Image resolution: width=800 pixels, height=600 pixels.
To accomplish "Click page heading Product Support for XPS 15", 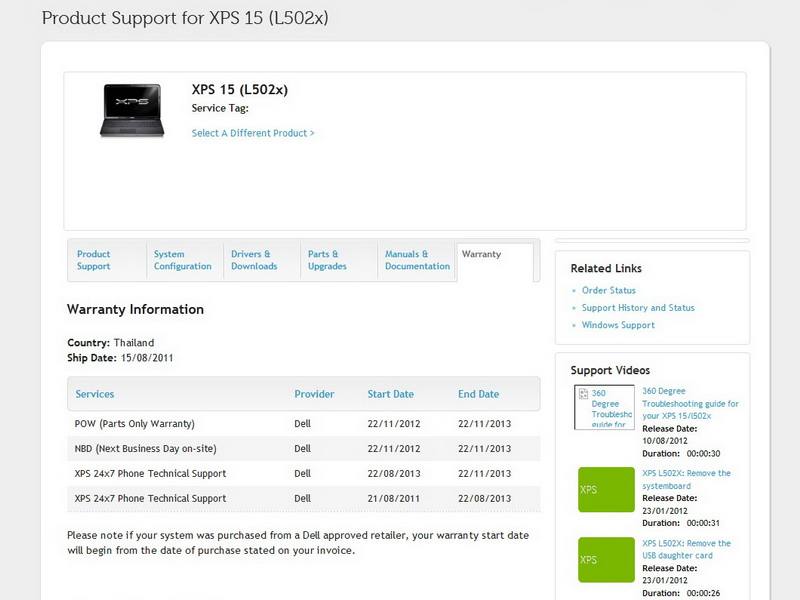I will tap(185, 18).
